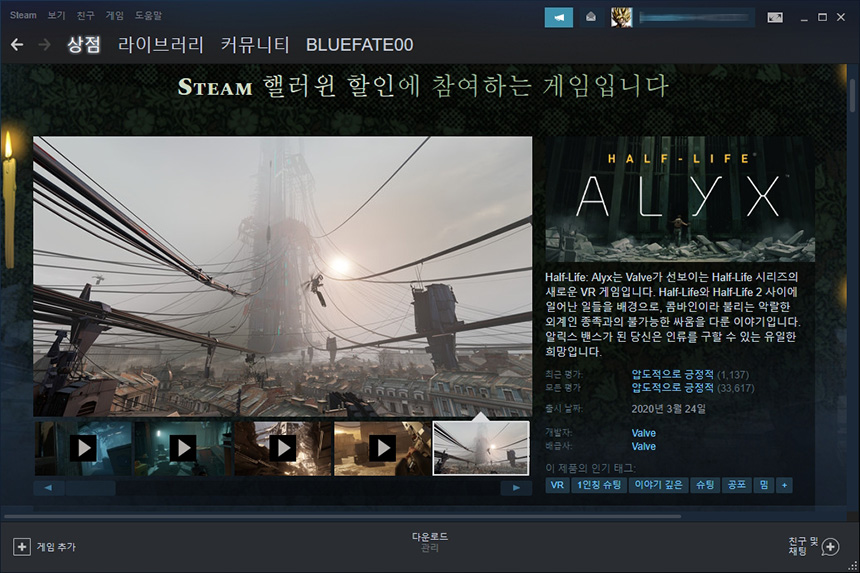Open the Valve publisher link

(x=643, y=446)
